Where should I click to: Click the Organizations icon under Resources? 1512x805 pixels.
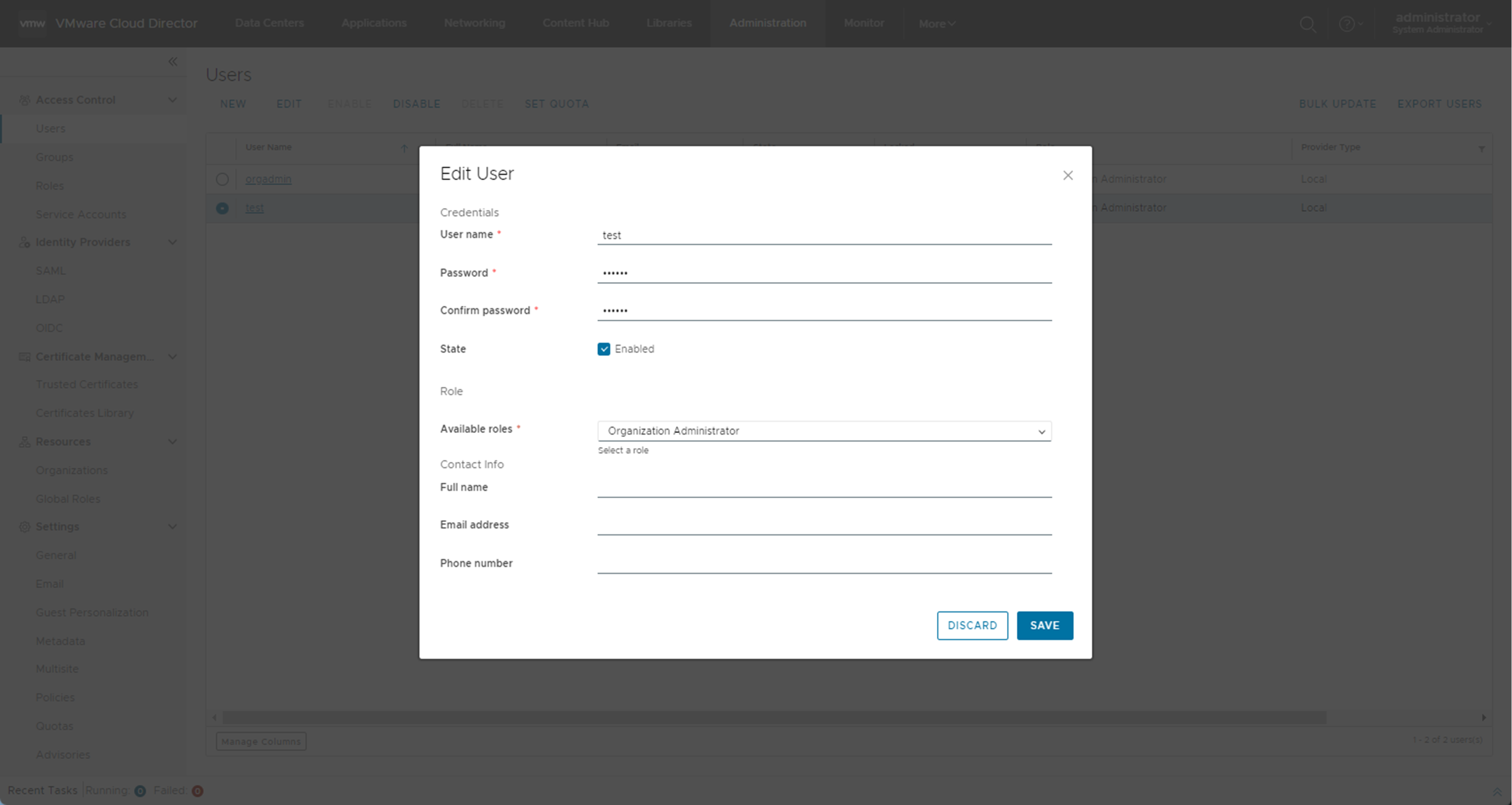[x=72, y=470]
